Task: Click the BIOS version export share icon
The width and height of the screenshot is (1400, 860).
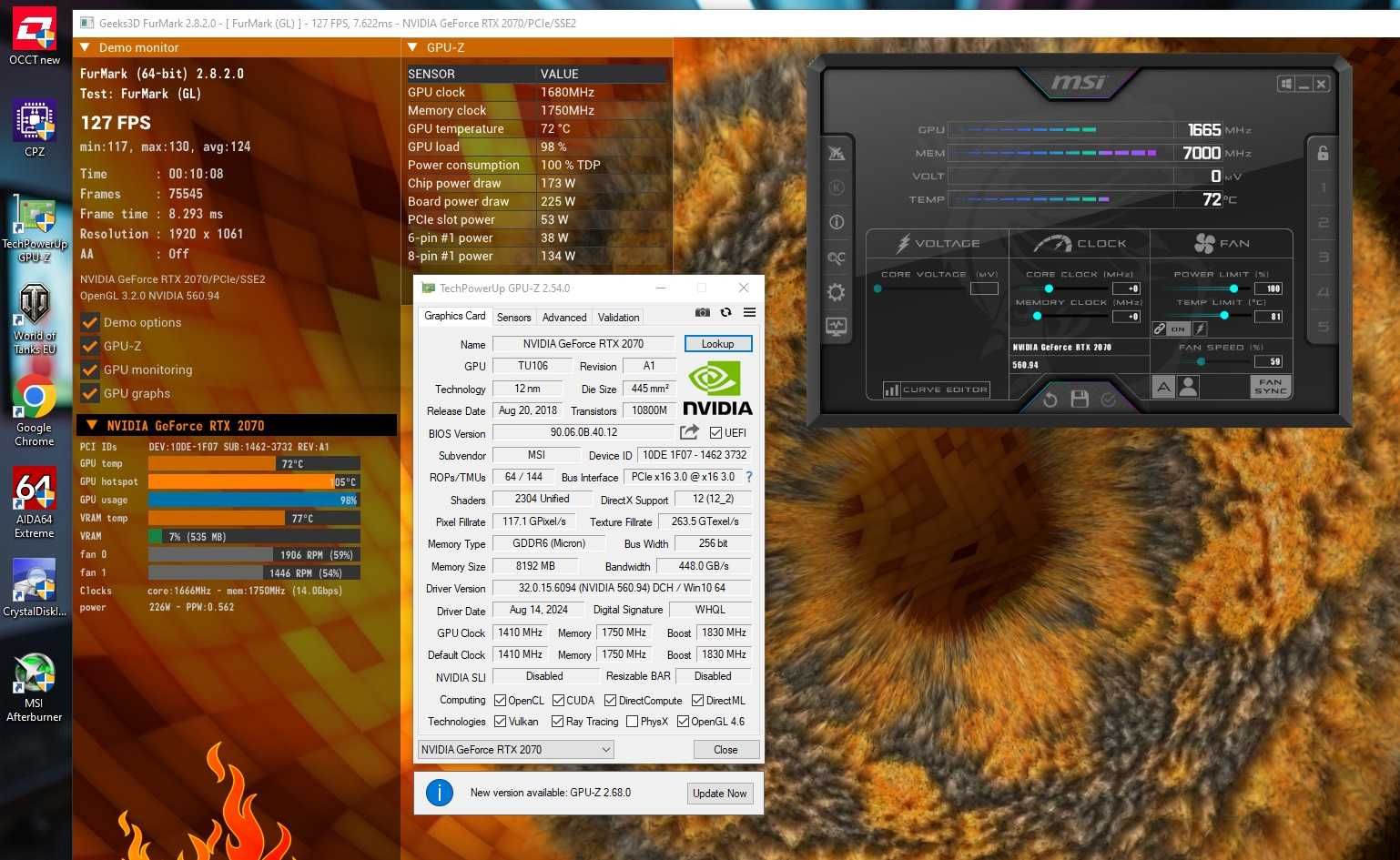Action: click(x=690, y=432)
